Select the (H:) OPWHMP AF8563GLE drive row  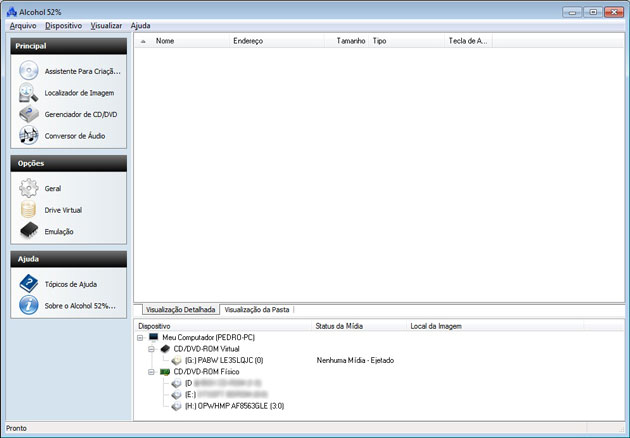click(x=234, y=406)
